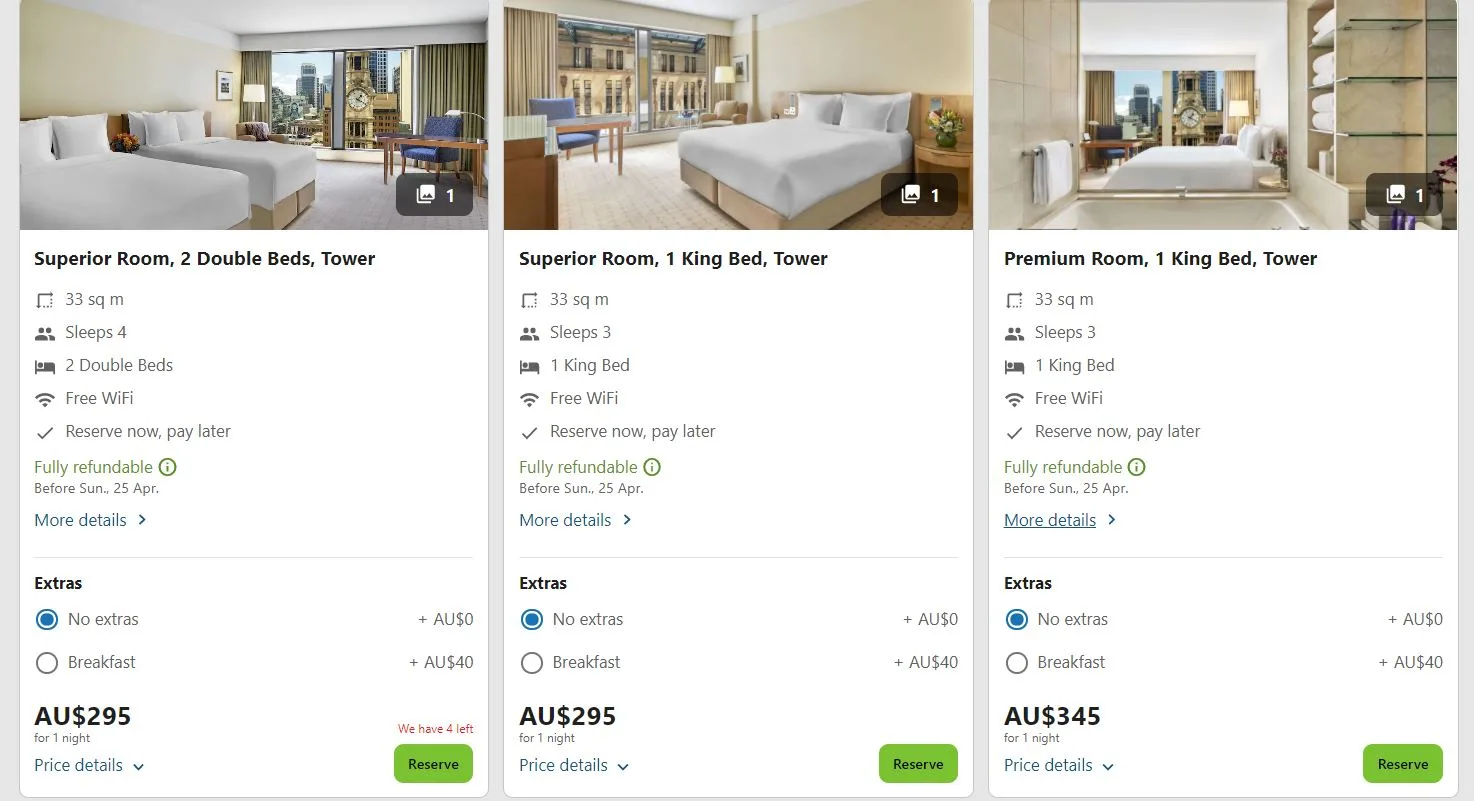The image size is (1474, 801).
Task: Open photo gallery icon on Superior 2 Double Beds room
Action: coord(434,195)
